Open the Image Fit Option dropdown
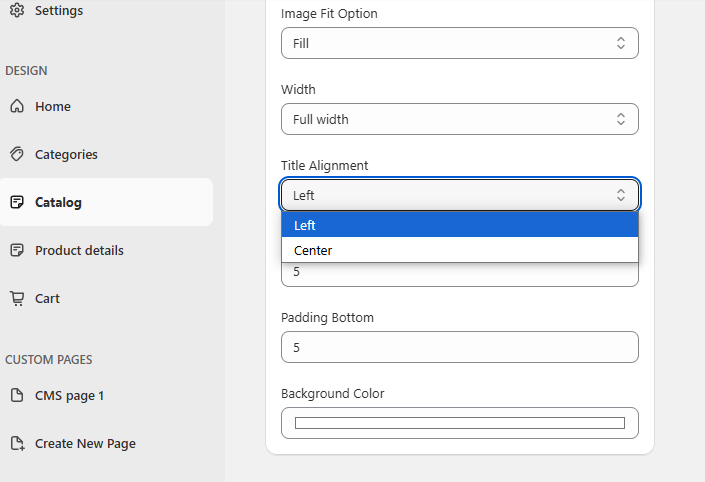 point(460,43)
